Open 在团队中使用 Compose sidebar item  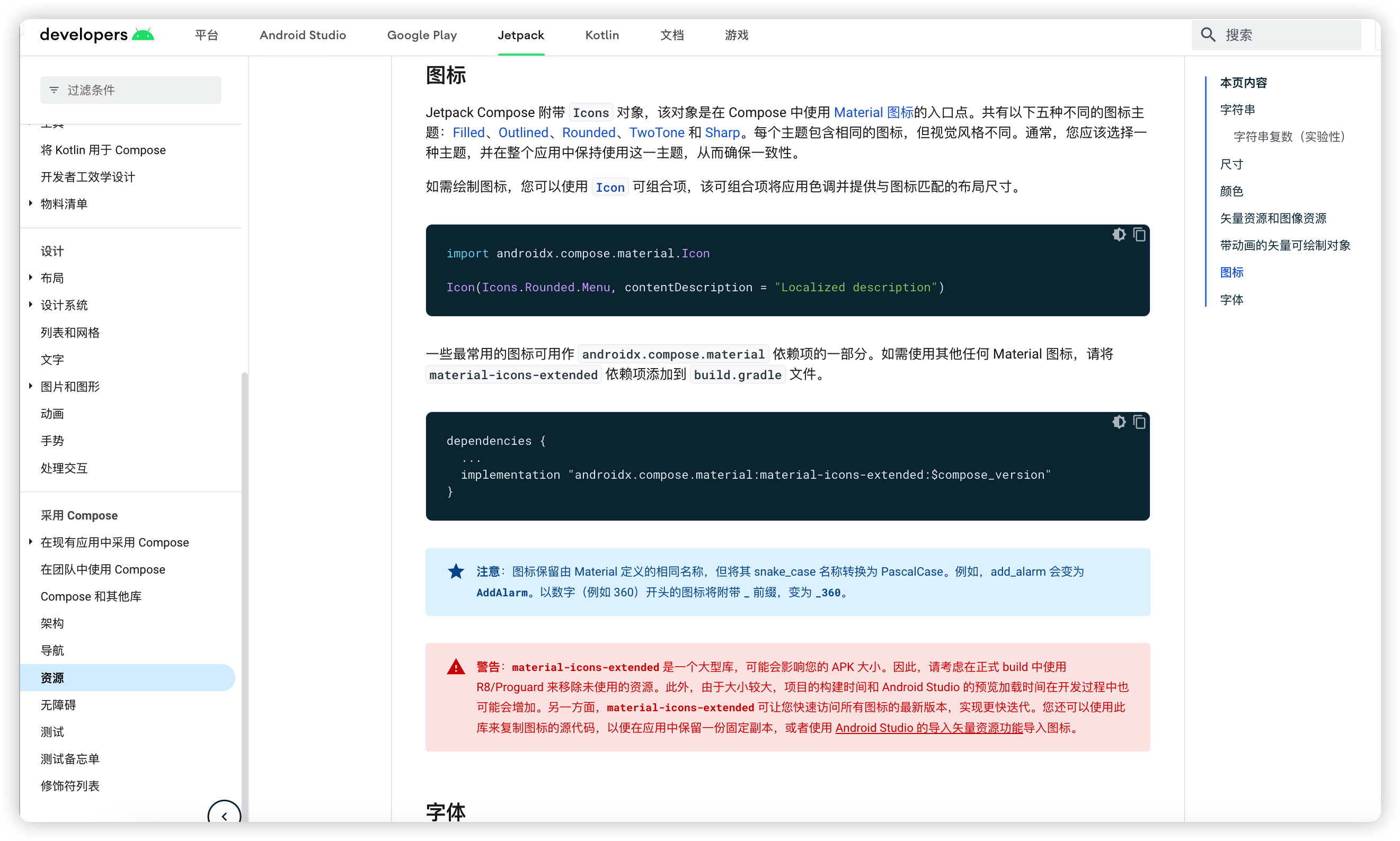(x=103, y=569)
